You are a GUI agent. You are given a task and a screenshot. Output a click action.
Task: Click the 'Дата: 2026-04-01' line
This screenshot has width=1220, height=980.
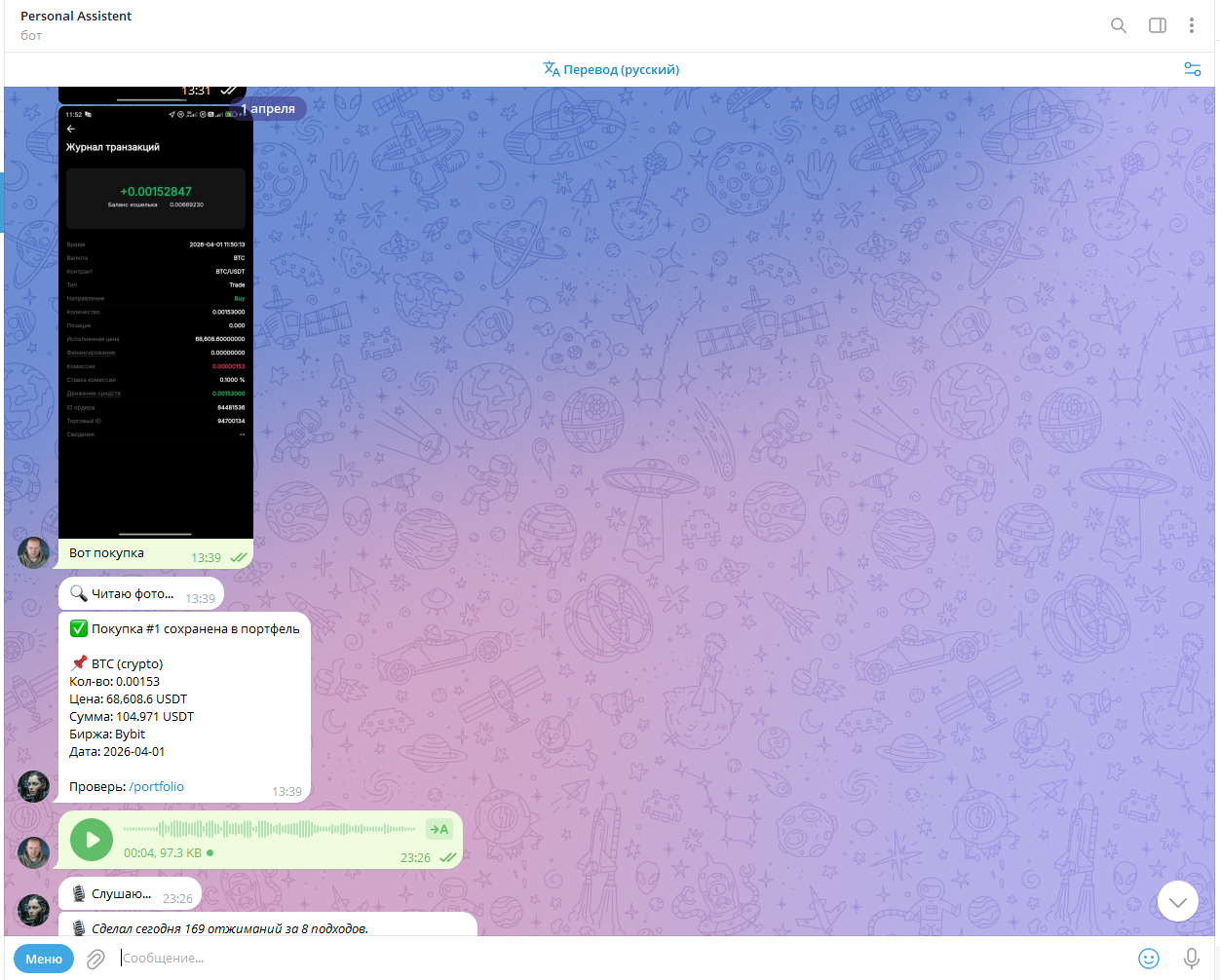point(117,751)
